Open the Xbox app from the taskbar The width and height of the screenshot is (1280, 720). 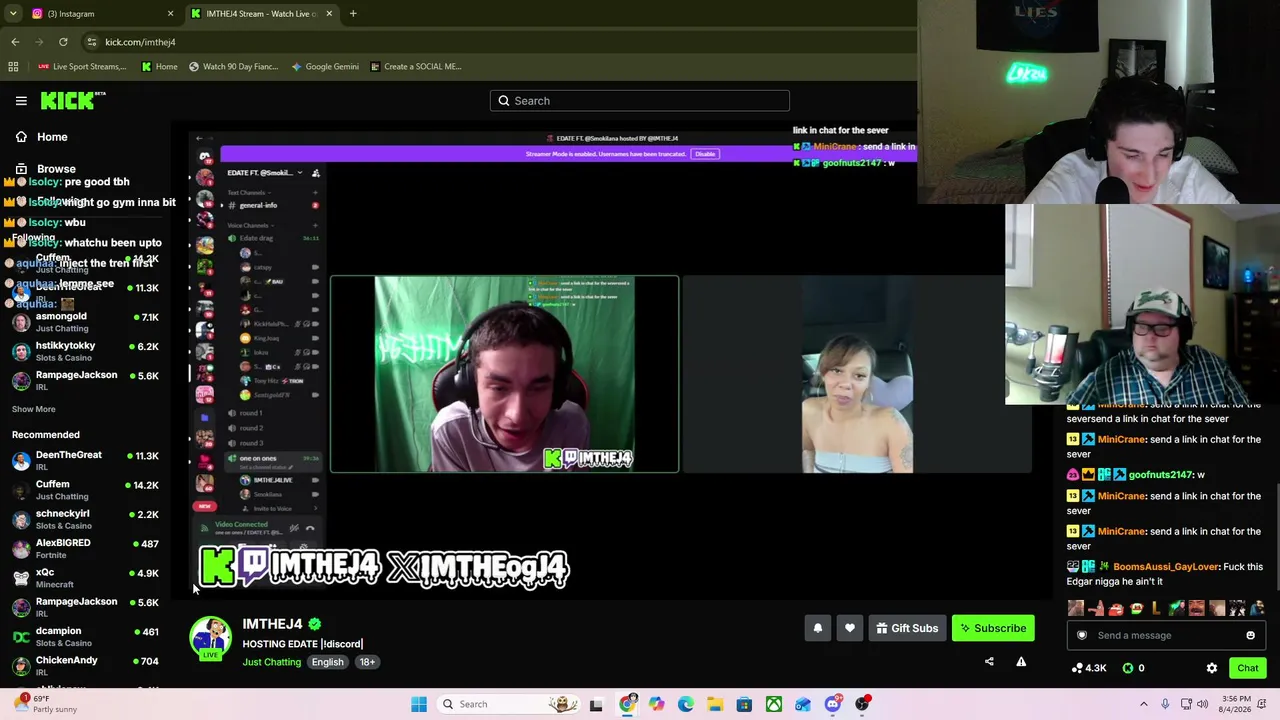(x=774, y=704)
